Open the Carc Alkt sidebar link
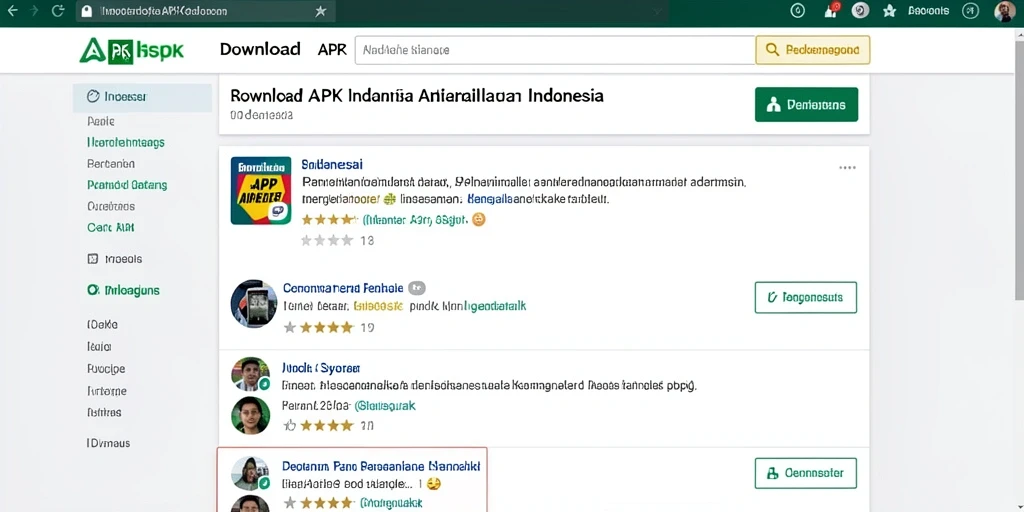 [110, 228]
